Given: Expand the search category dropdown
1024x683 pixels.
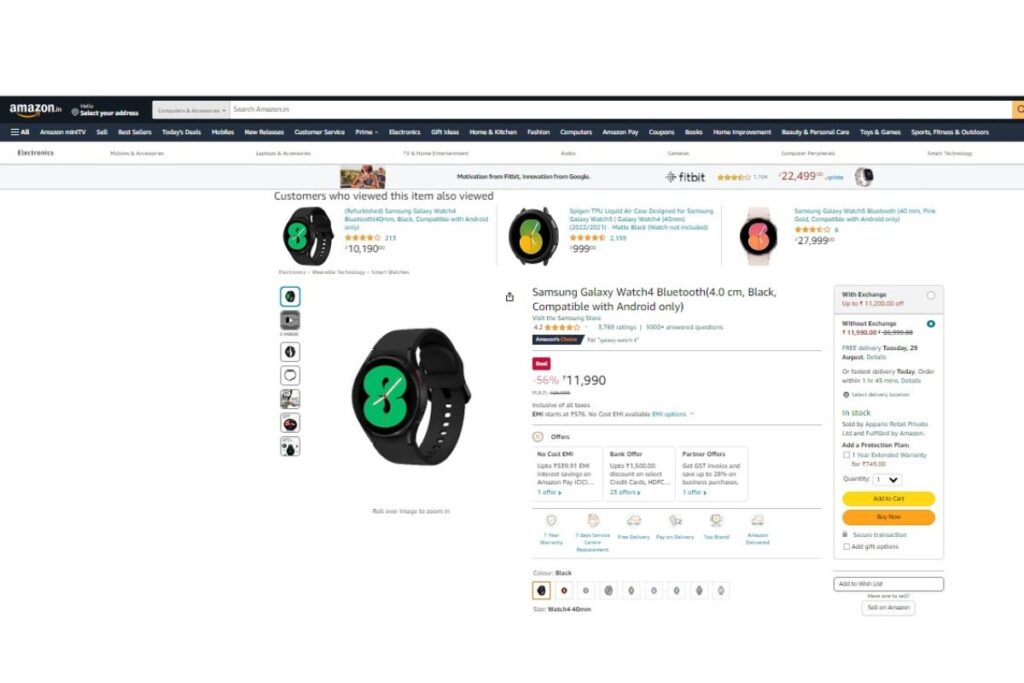Looking at the screenshot, I should [191, 110].
